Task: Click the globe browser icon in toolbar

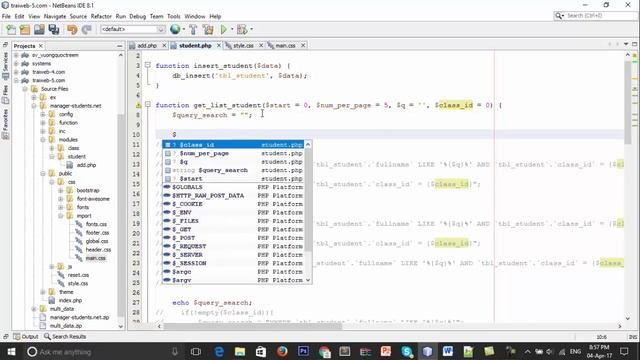Action: 175,29
